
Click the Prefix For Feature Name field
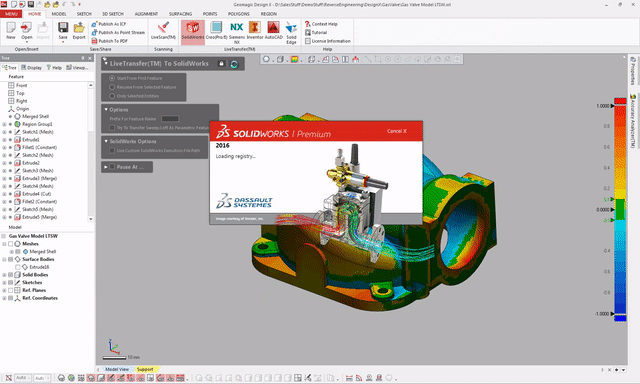click(x=170, y=119)
